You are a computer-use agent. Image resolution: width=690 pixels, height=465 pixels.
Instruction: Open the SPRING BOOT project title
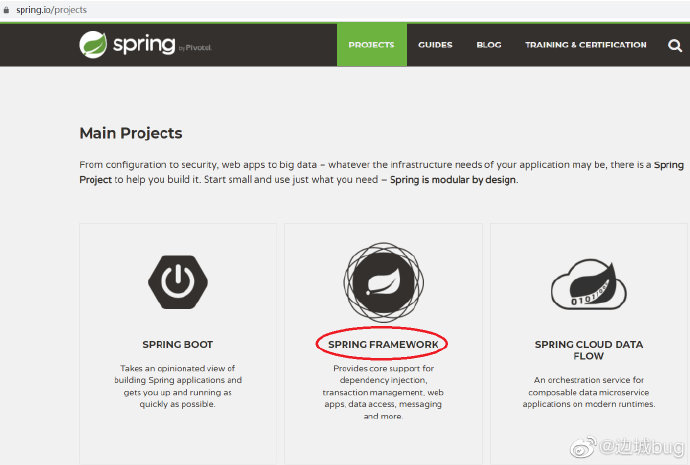pos(178,344)
